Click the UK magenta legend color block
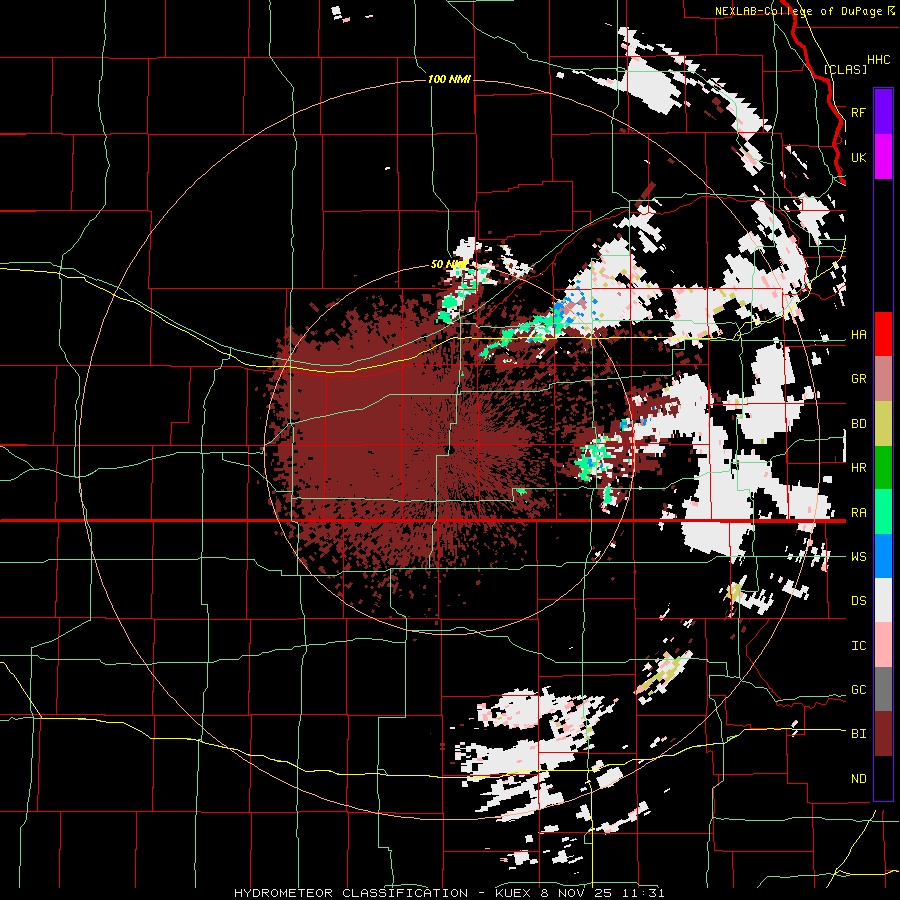Screen dimensions: 900x900 [883, 157]
